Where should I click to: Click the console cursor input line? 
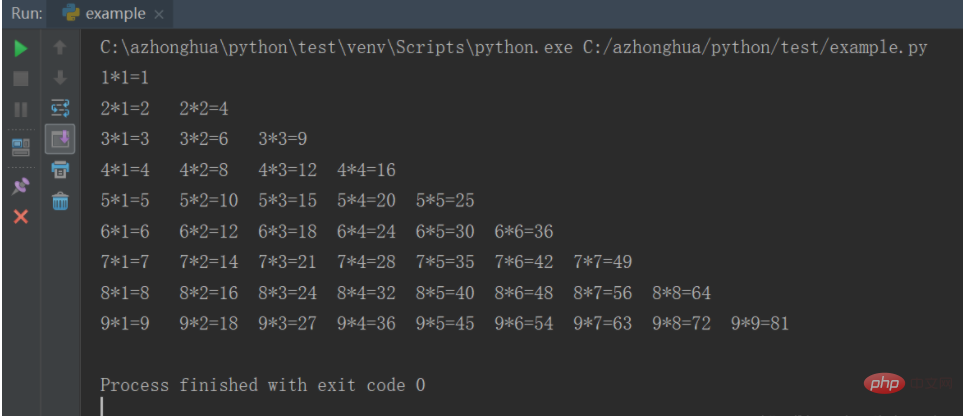[x=103, y=406]
